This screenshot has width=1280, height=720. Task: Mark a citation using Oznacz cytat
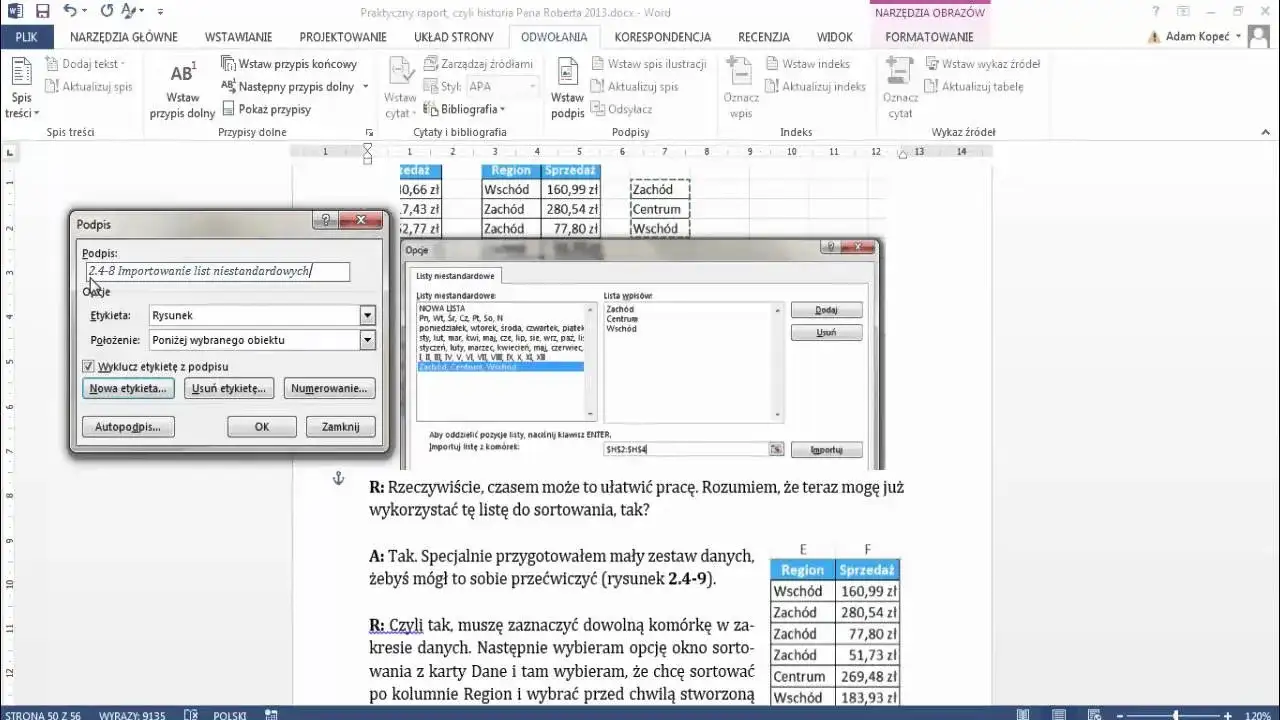point(899,87)
